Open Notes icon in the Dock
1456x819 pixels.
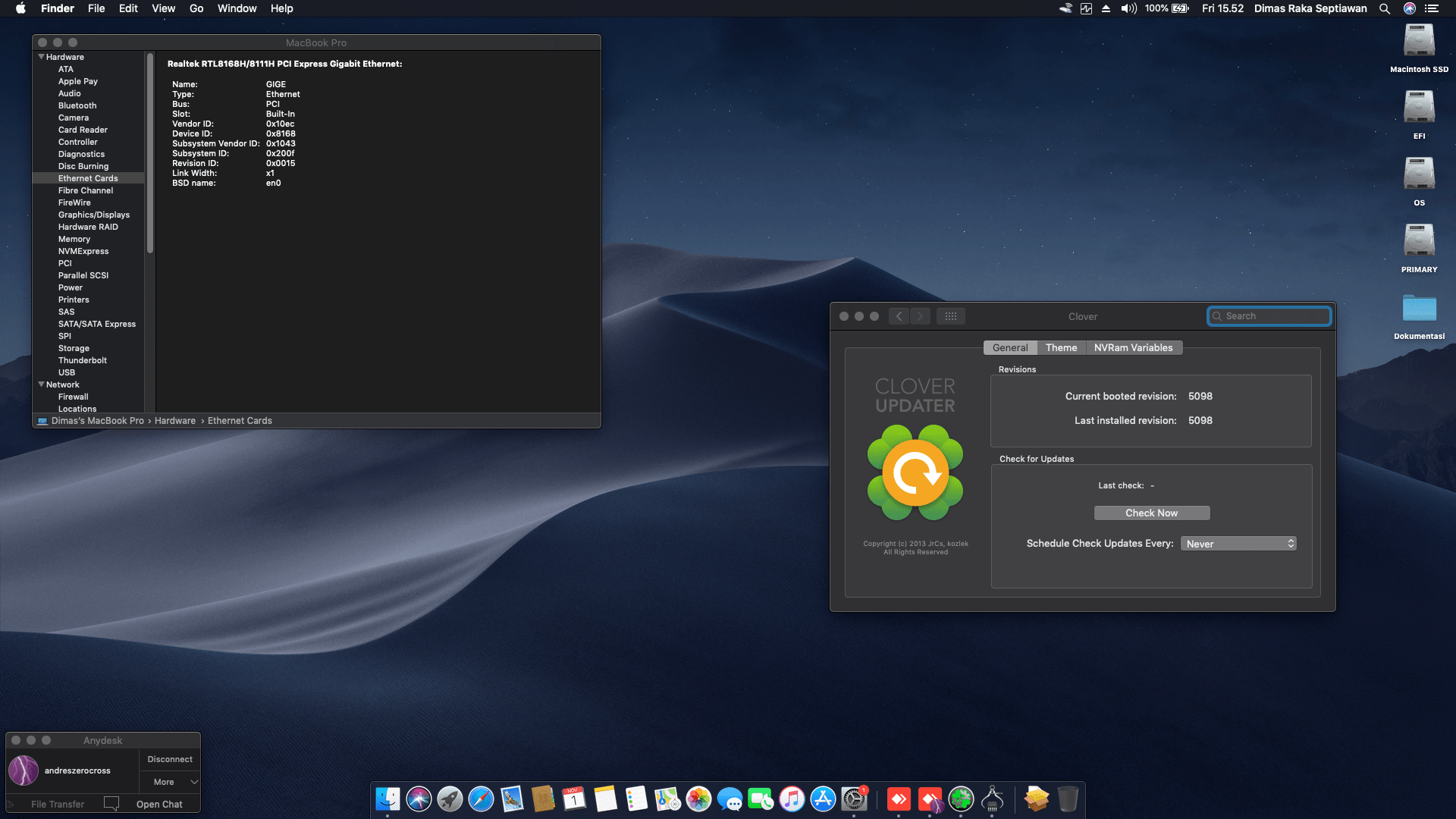coord(605,799)
